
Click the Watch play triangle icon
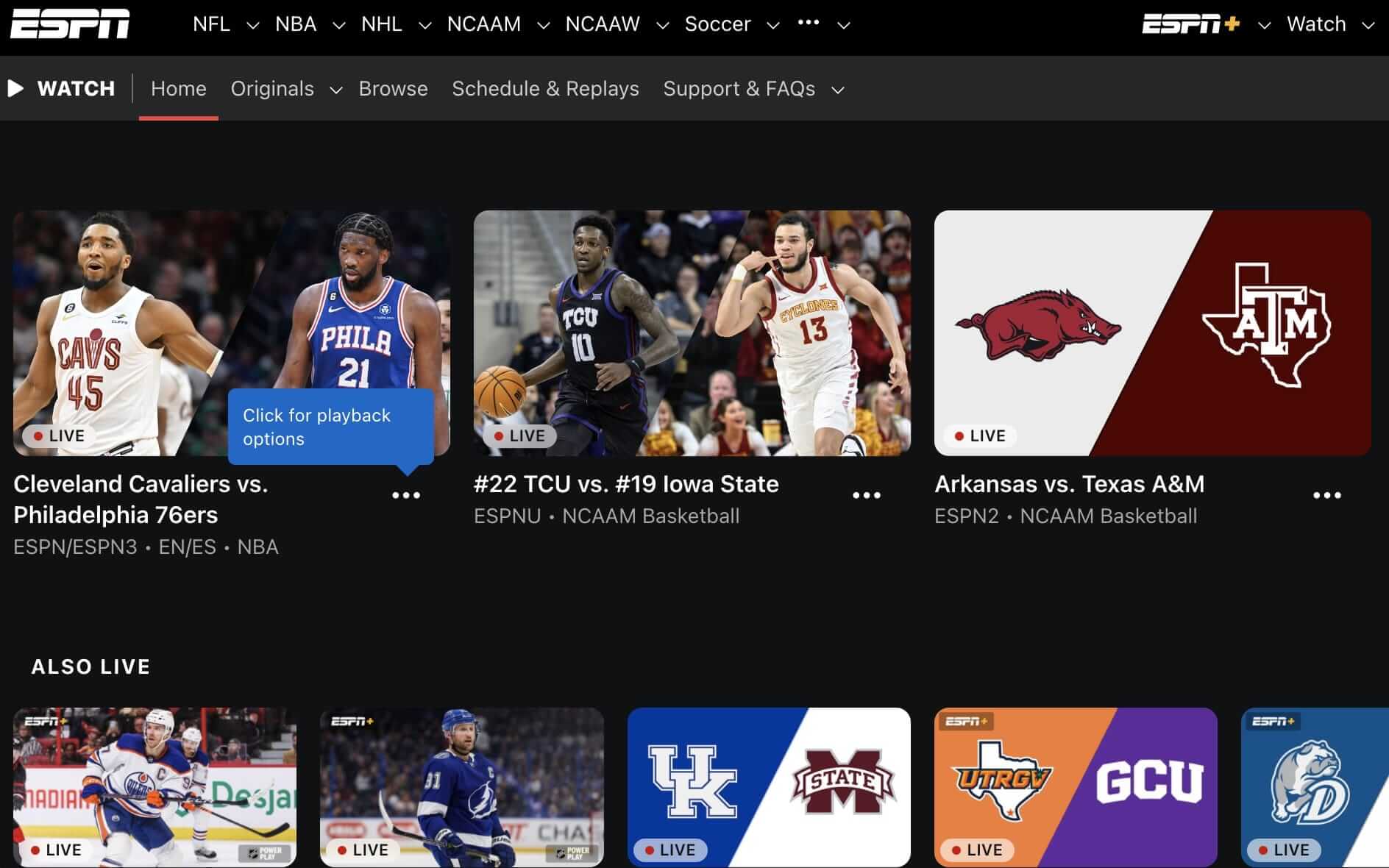coord(15,88)
